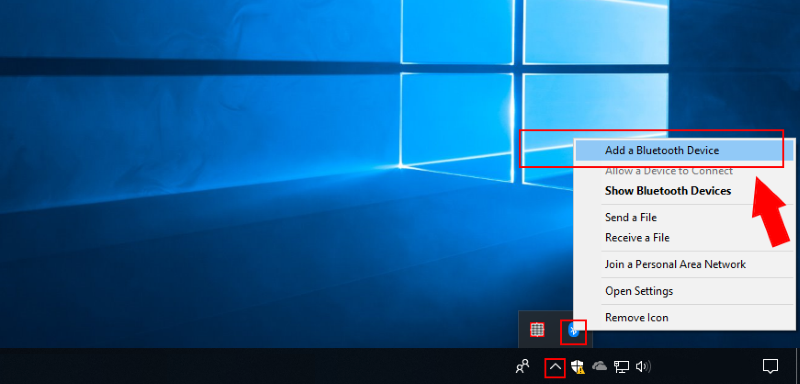Open the Action Center notification icon
This screenshot has width=800, height=384.
770,366
